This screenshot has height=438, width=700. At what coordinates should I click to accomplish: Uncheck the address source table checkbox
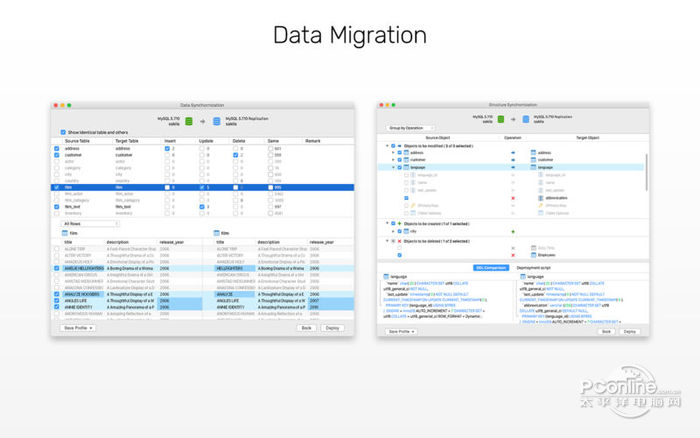(x=57, y=148)
